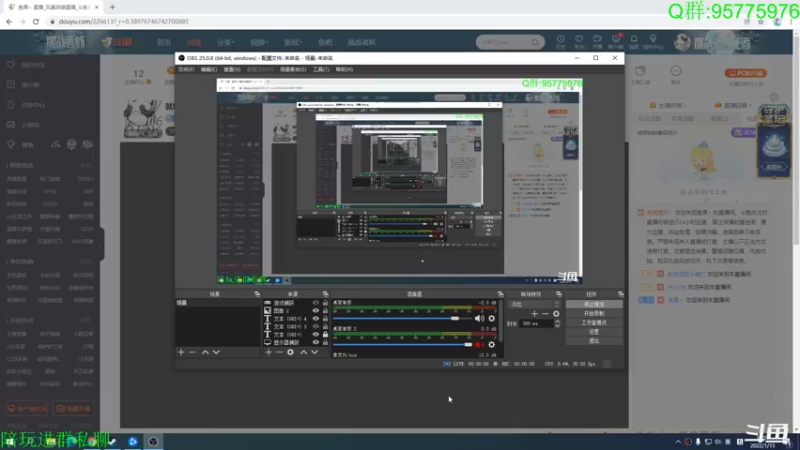Expand 视频 dropdown in Douyu navigation
This screenshot has height=450, width=800.
[x=259, y=42]
